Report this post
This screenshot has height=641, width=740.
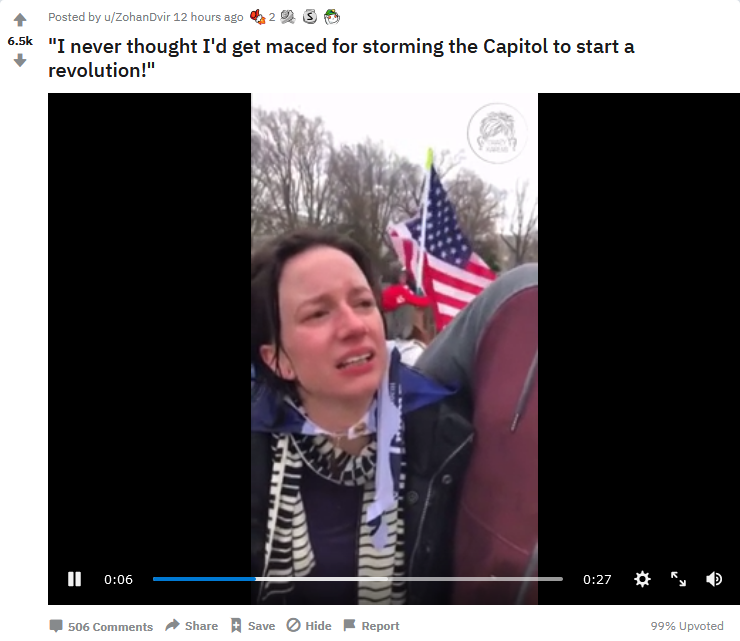coord(371,626)
